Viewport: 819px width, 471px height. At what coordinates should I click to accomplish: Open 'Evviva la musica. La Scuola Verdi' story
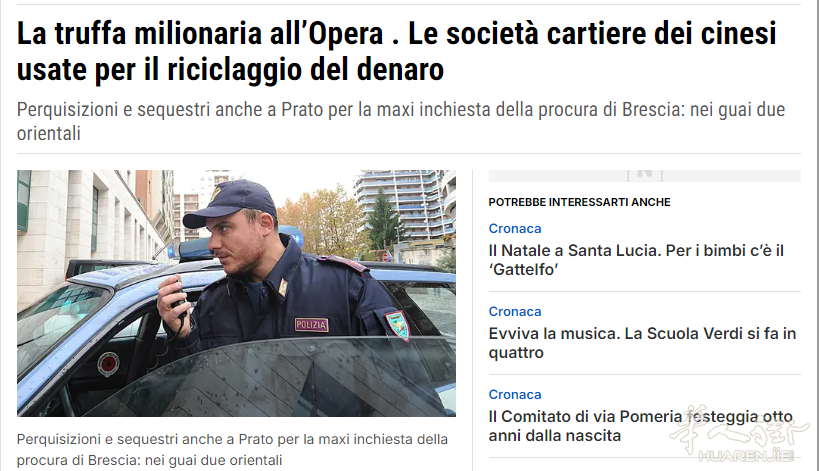(x=642, y=343)
